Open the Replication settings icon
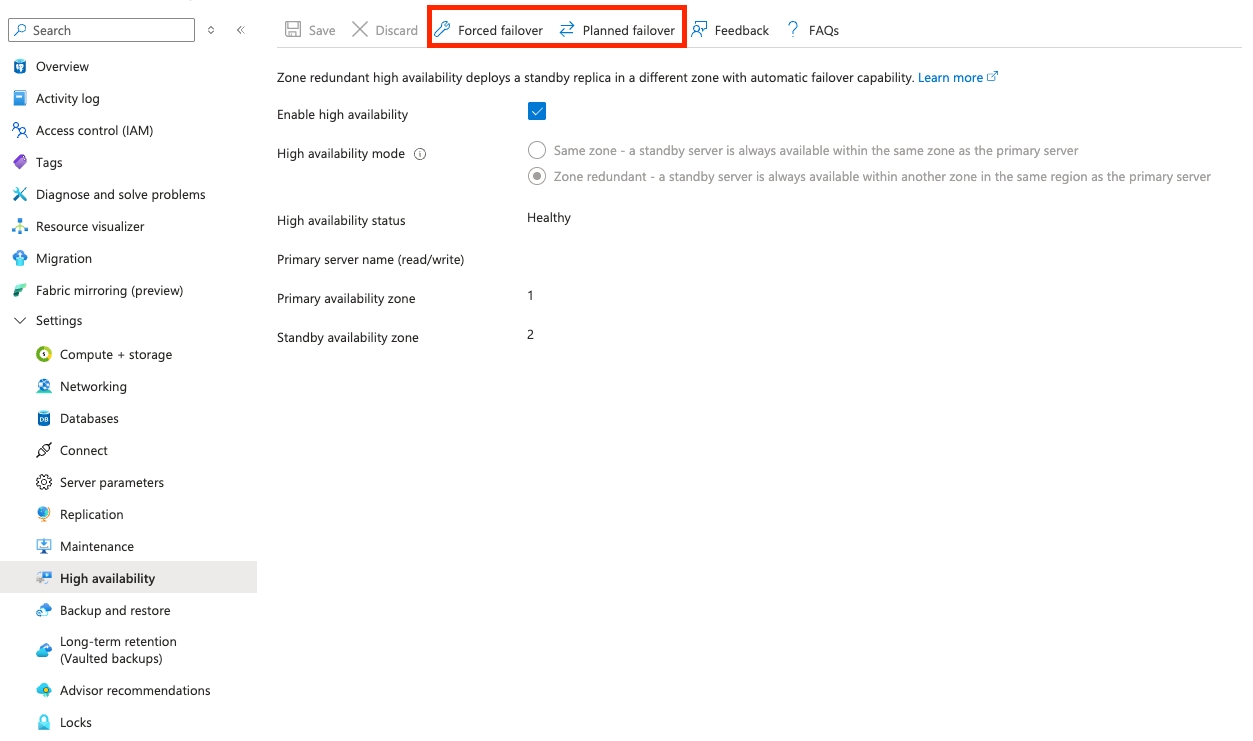Screen dimensions: 1253x741 (43, 514)
